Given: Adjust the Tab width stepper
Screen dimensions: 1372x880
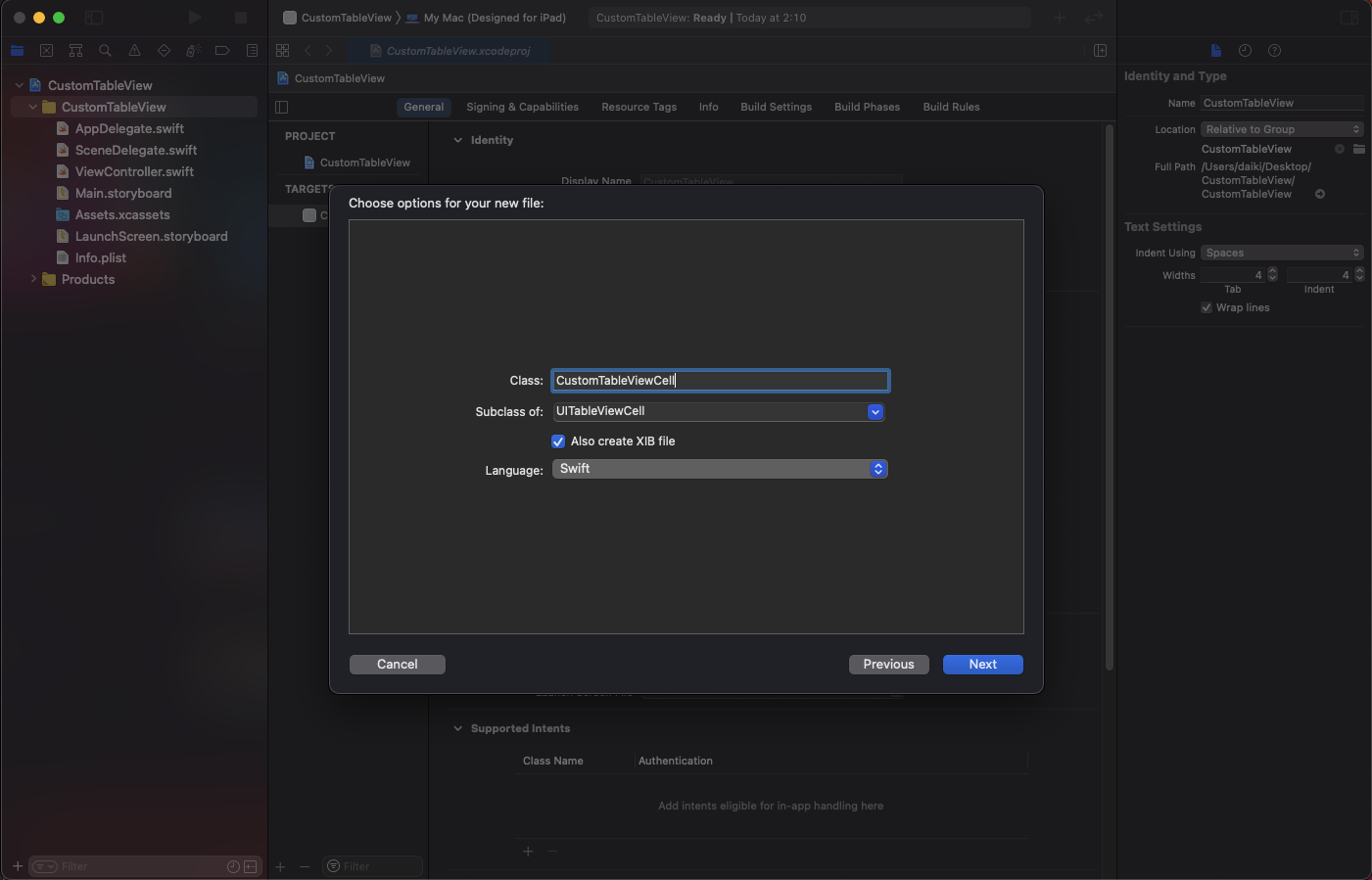Looking at the screenshot, I should (1272, 275).
